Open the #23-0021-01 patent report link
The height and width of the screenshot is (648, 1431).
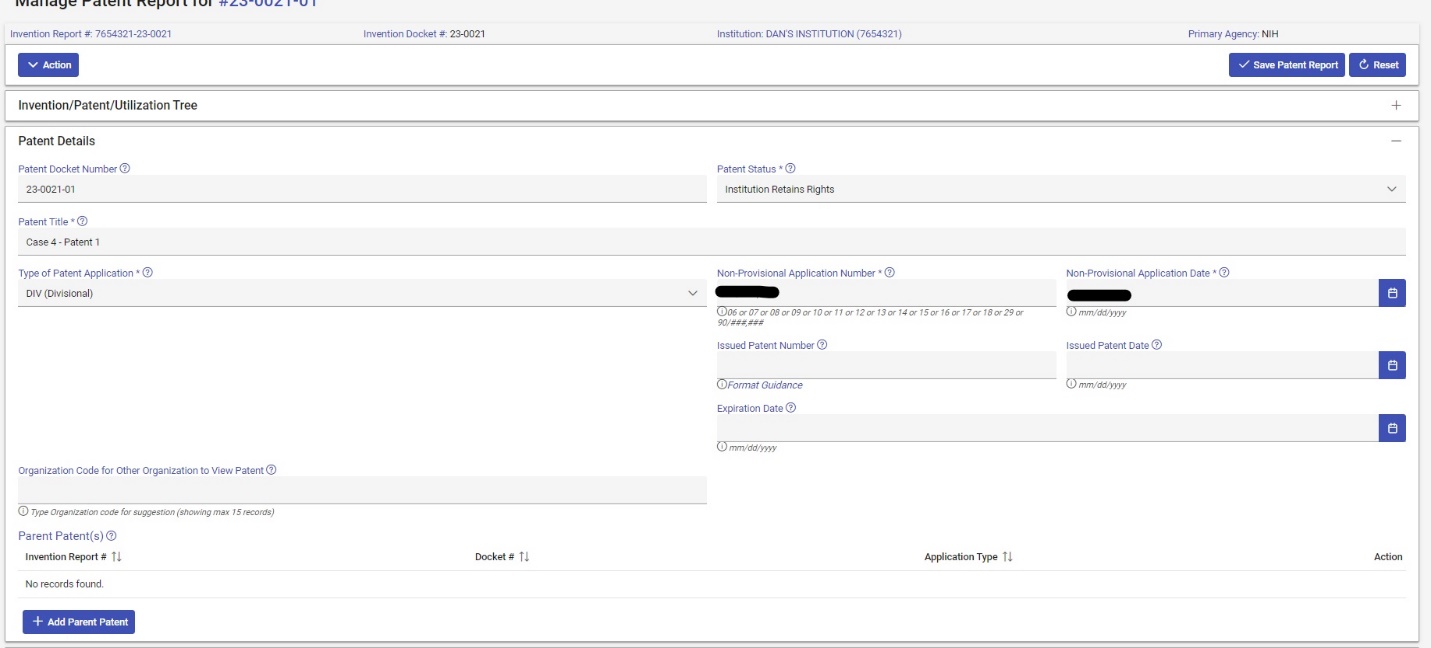tap(267, 3)
